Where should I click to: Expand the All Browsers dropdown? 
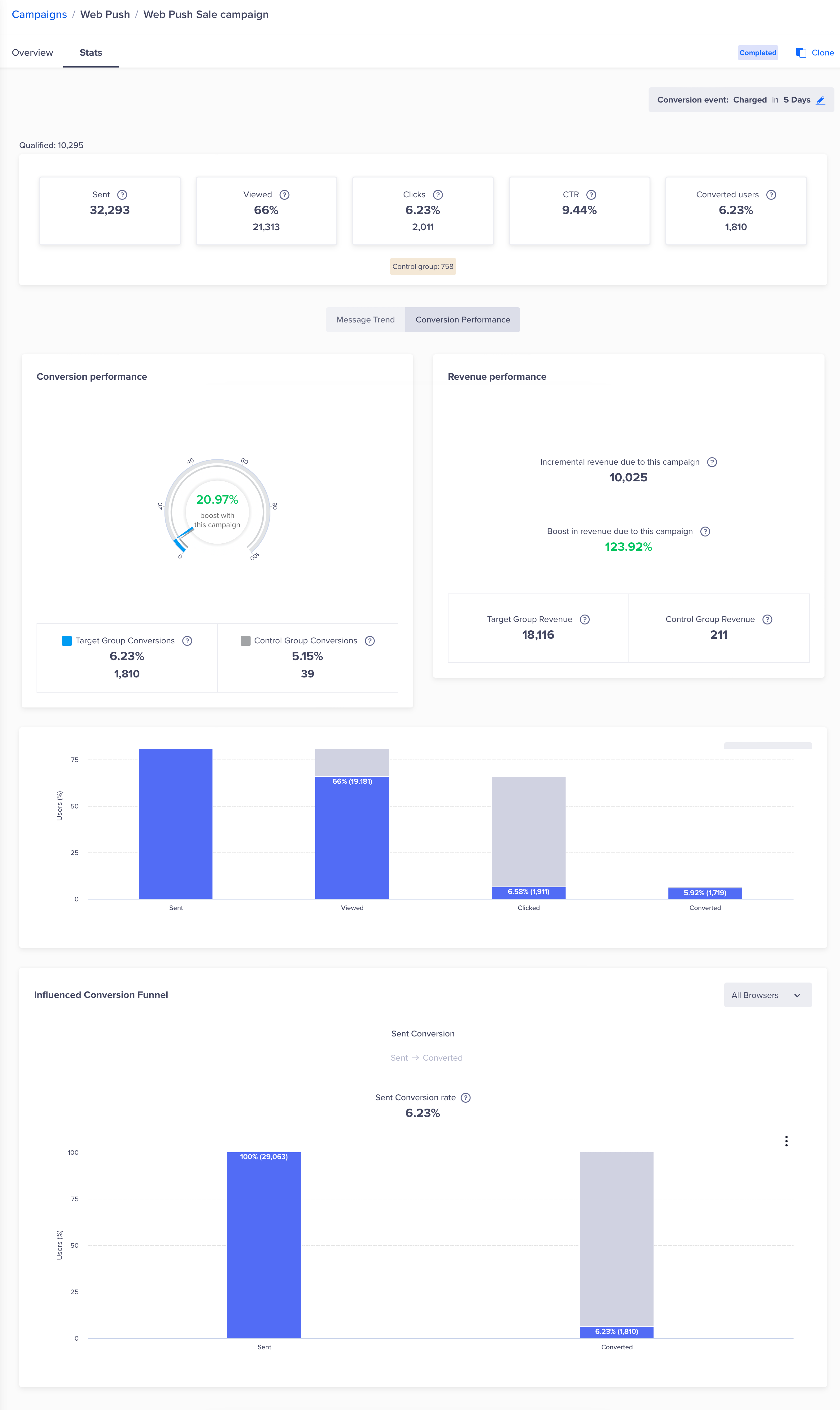[x=768, y=995]
